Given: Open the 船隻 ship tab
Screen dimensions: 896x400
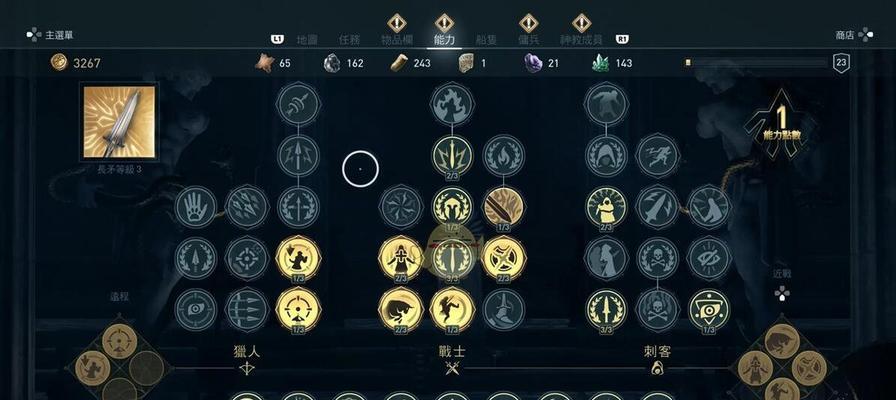Looking at the screenshot, I should click(486, 39).
